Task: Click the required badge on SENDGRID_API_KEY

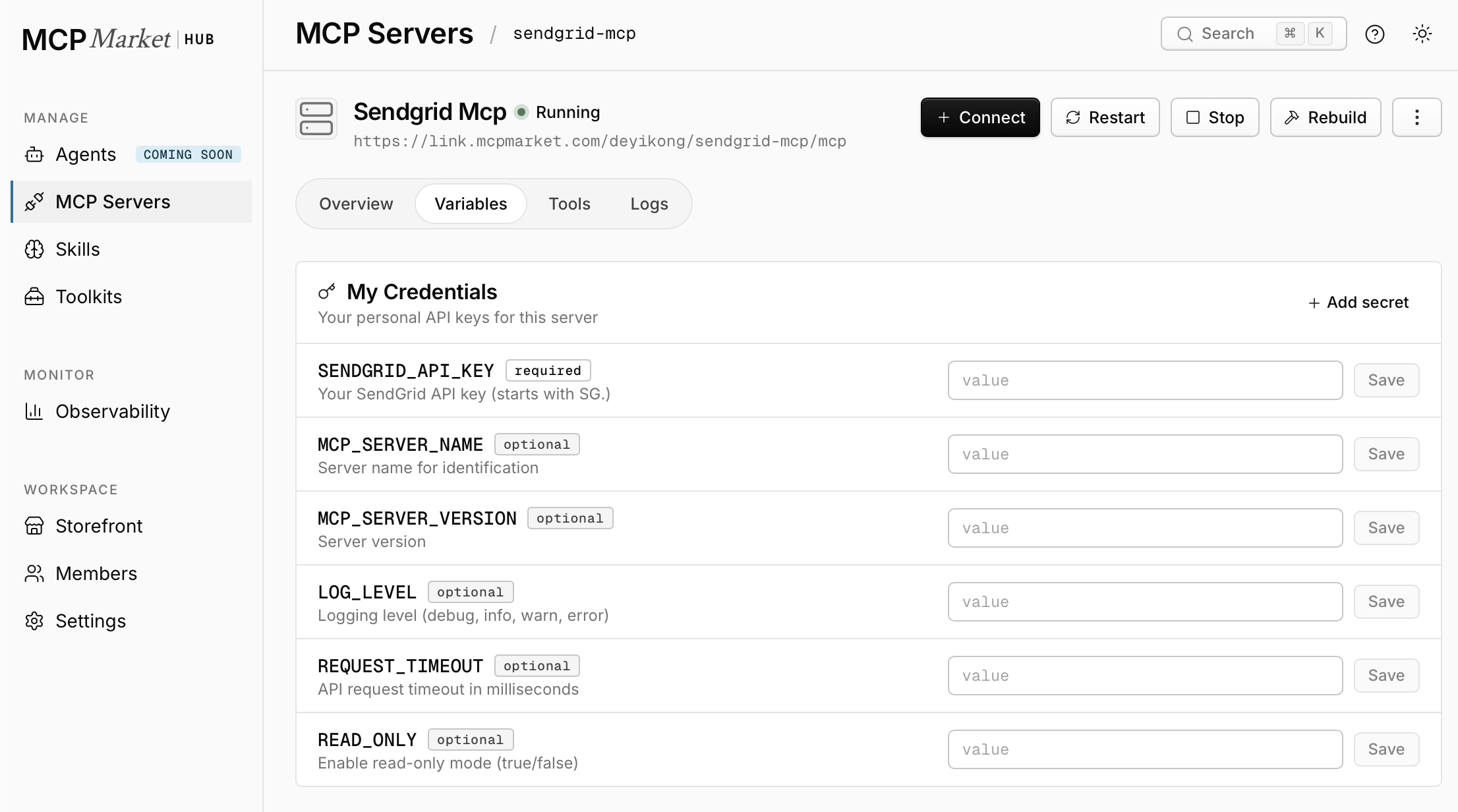Action: (x=548, y=370)
